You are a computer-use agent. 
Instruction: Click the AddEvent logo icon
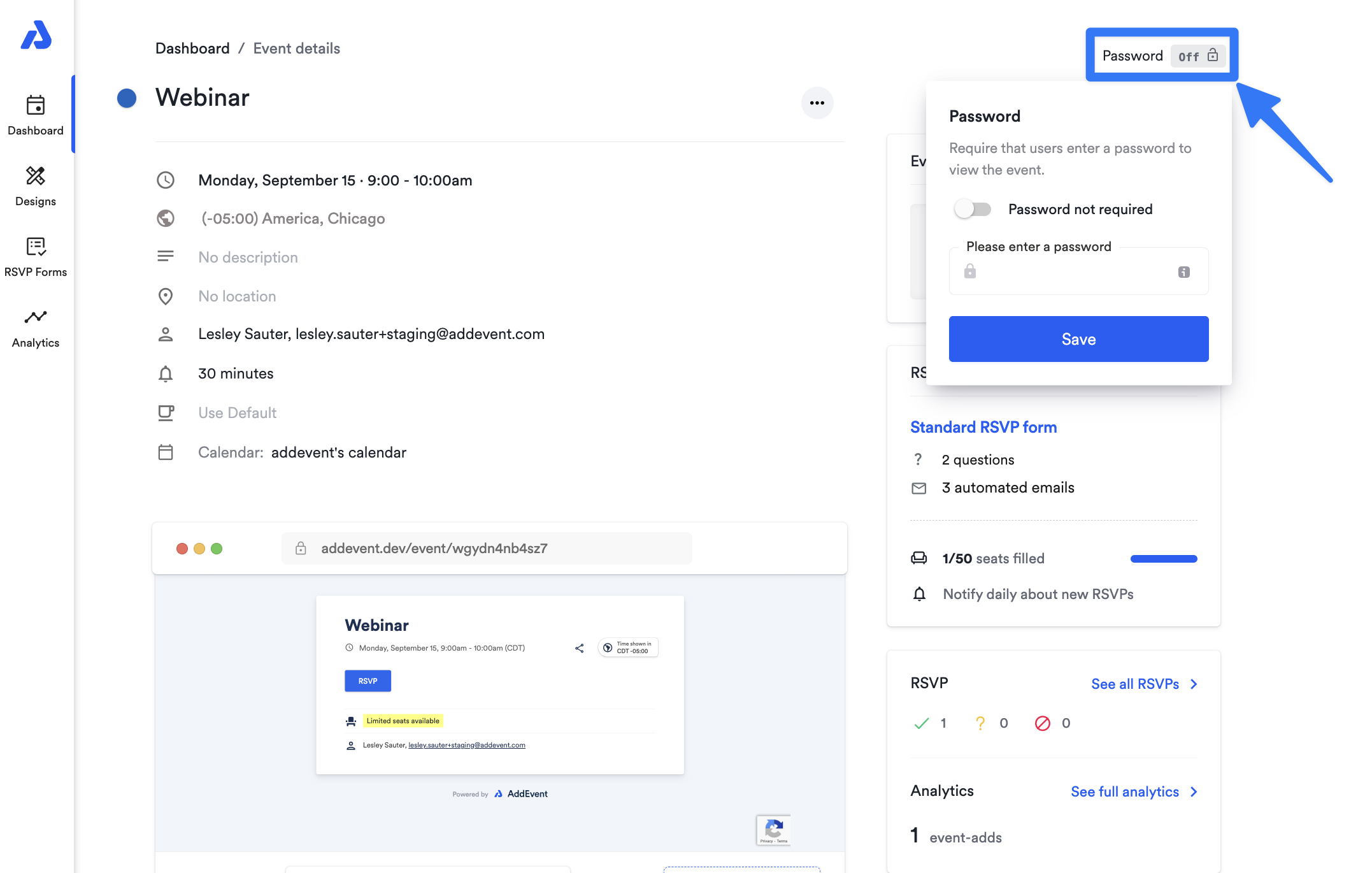click(36, 35)
